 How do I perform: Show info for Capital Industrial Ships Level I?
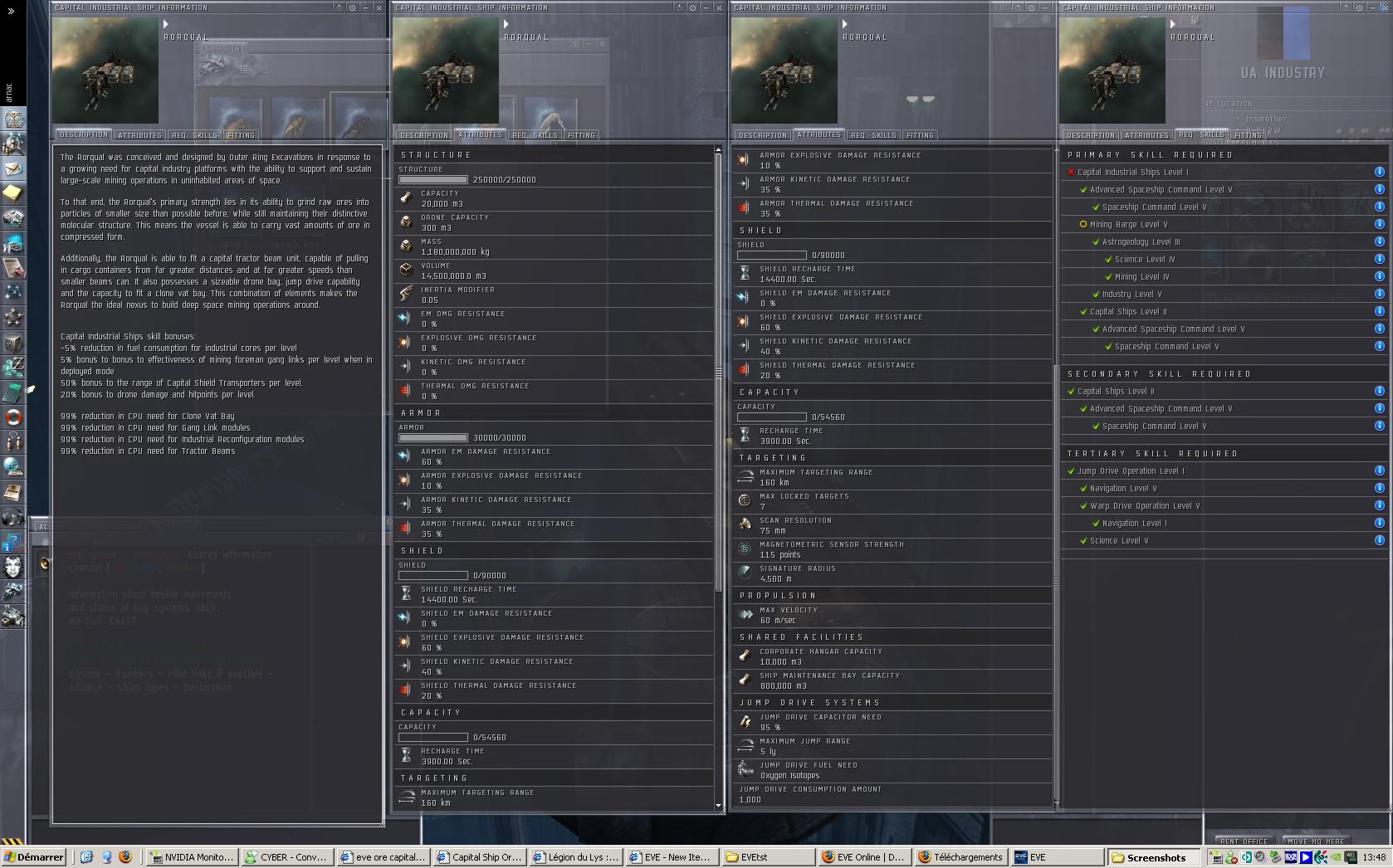pyautogui.click(x=1379, y=172)
